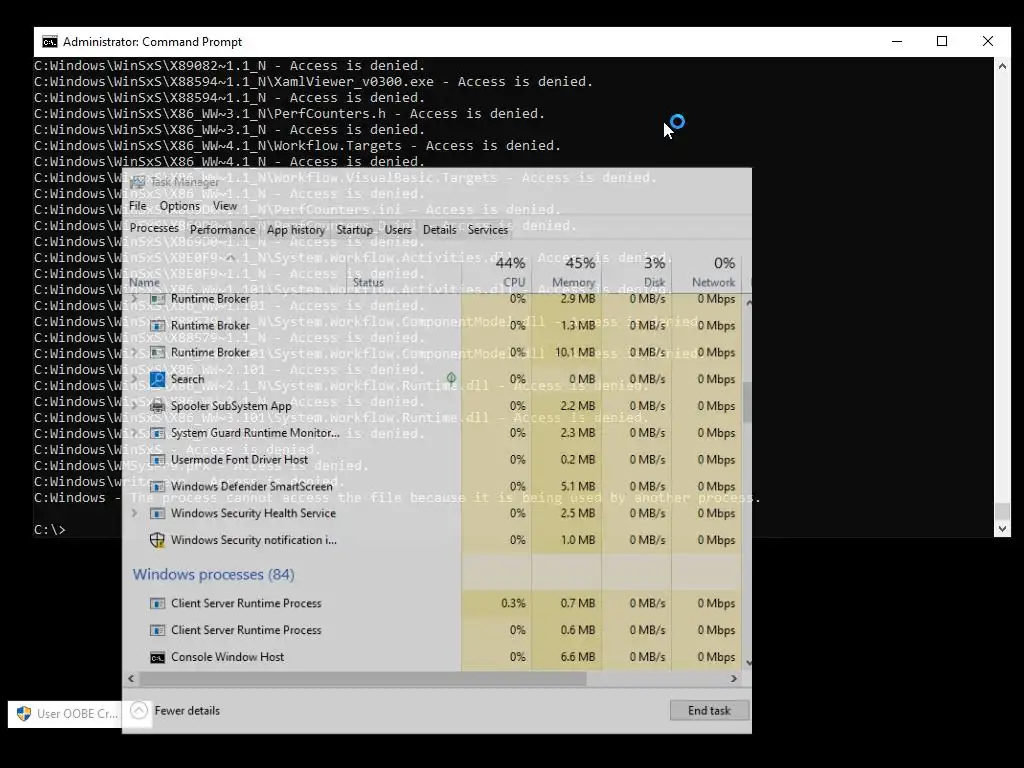Select the Spooler SubSystem App row name
The height and width of the screenshot is (768, 1024).
(x=231, y=406)
